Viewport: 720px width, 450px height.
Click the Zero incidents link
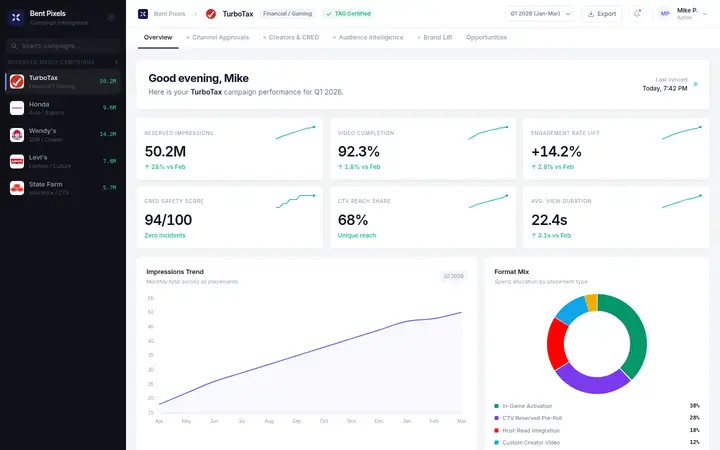click(165, 235)
